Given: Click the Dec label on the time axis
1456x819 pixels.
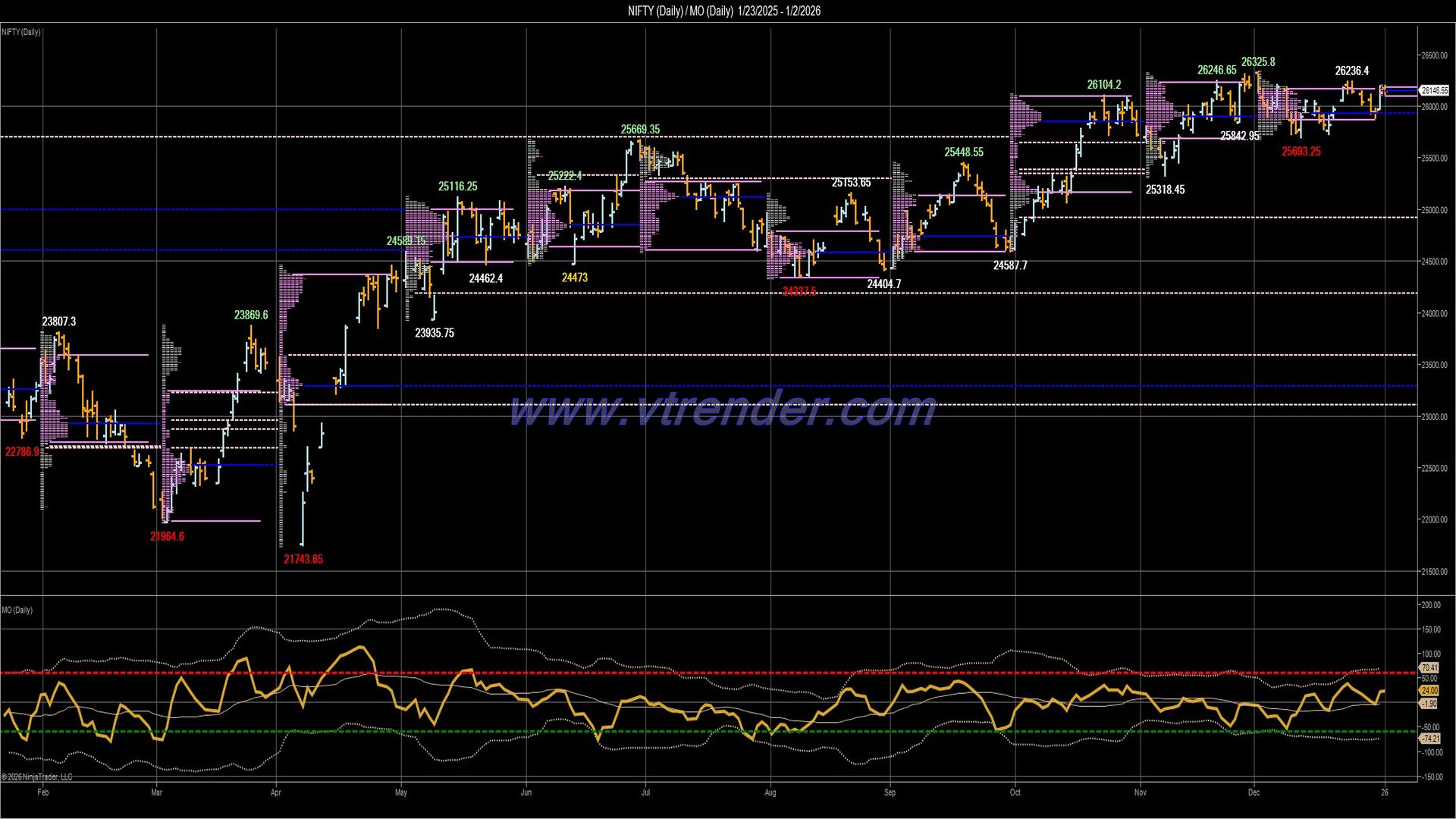Looking at the screenshot, I should tap(1256, 792).
